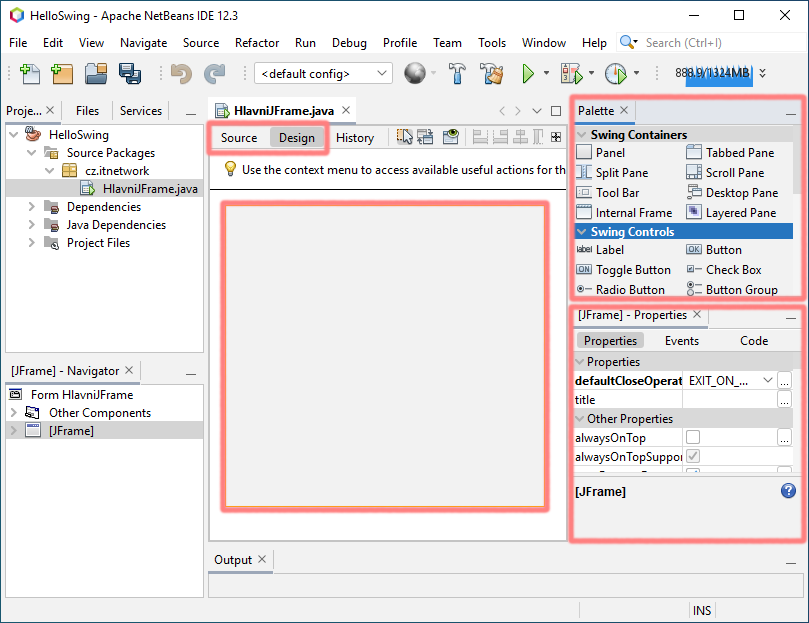
Task: Click the title property value field
Action: coord(729,400)
